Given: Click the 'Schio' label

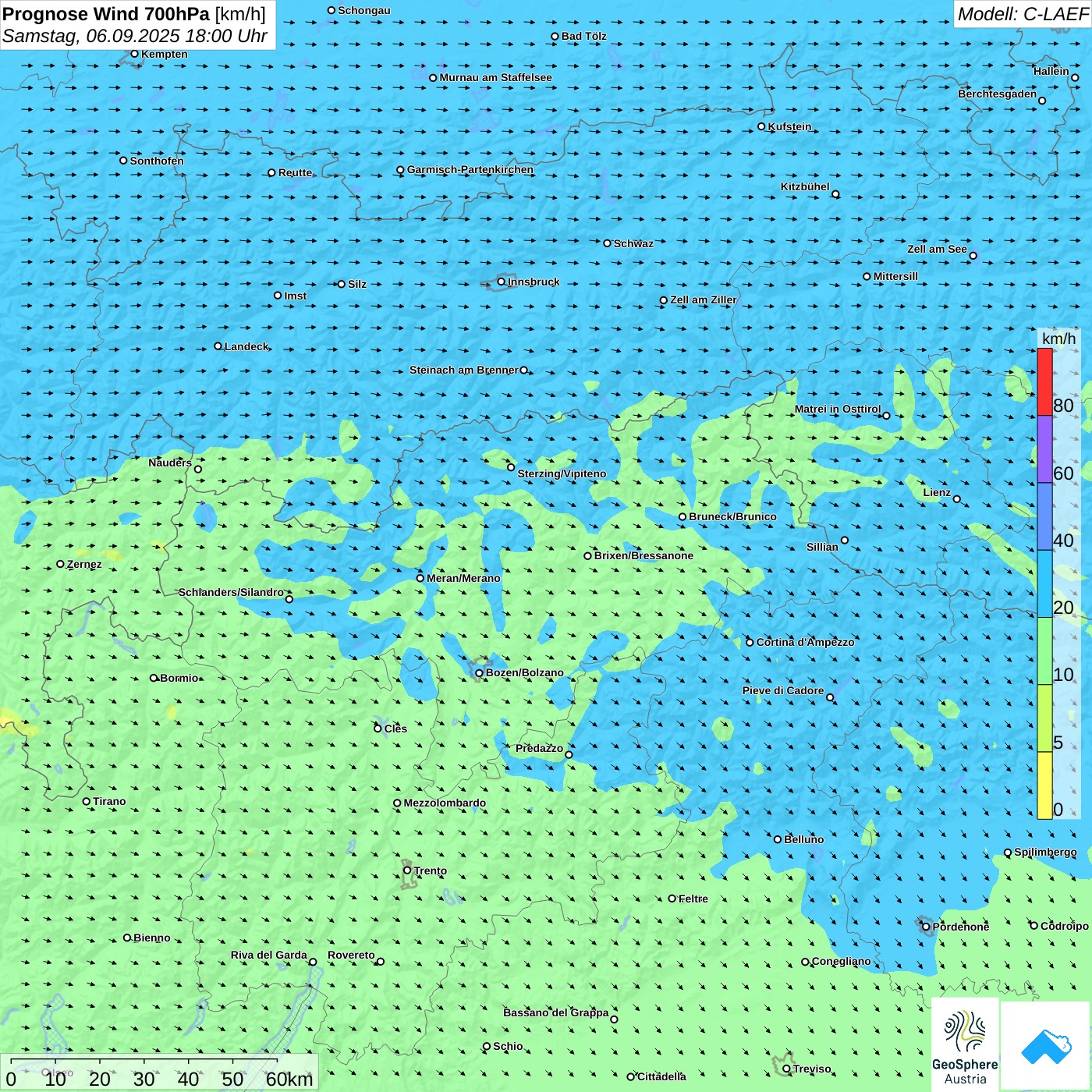Looking at the screenshot, I should (x=508, y=1046).
